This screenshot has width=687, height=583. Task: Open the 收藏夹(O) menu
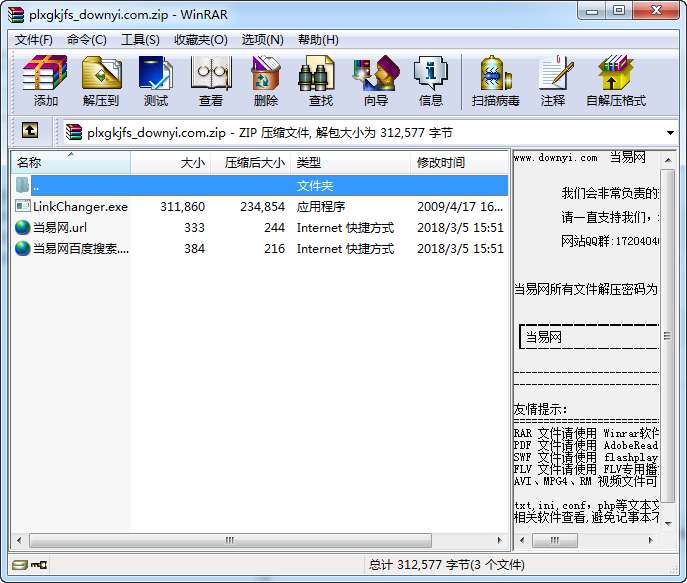point(201,40)
